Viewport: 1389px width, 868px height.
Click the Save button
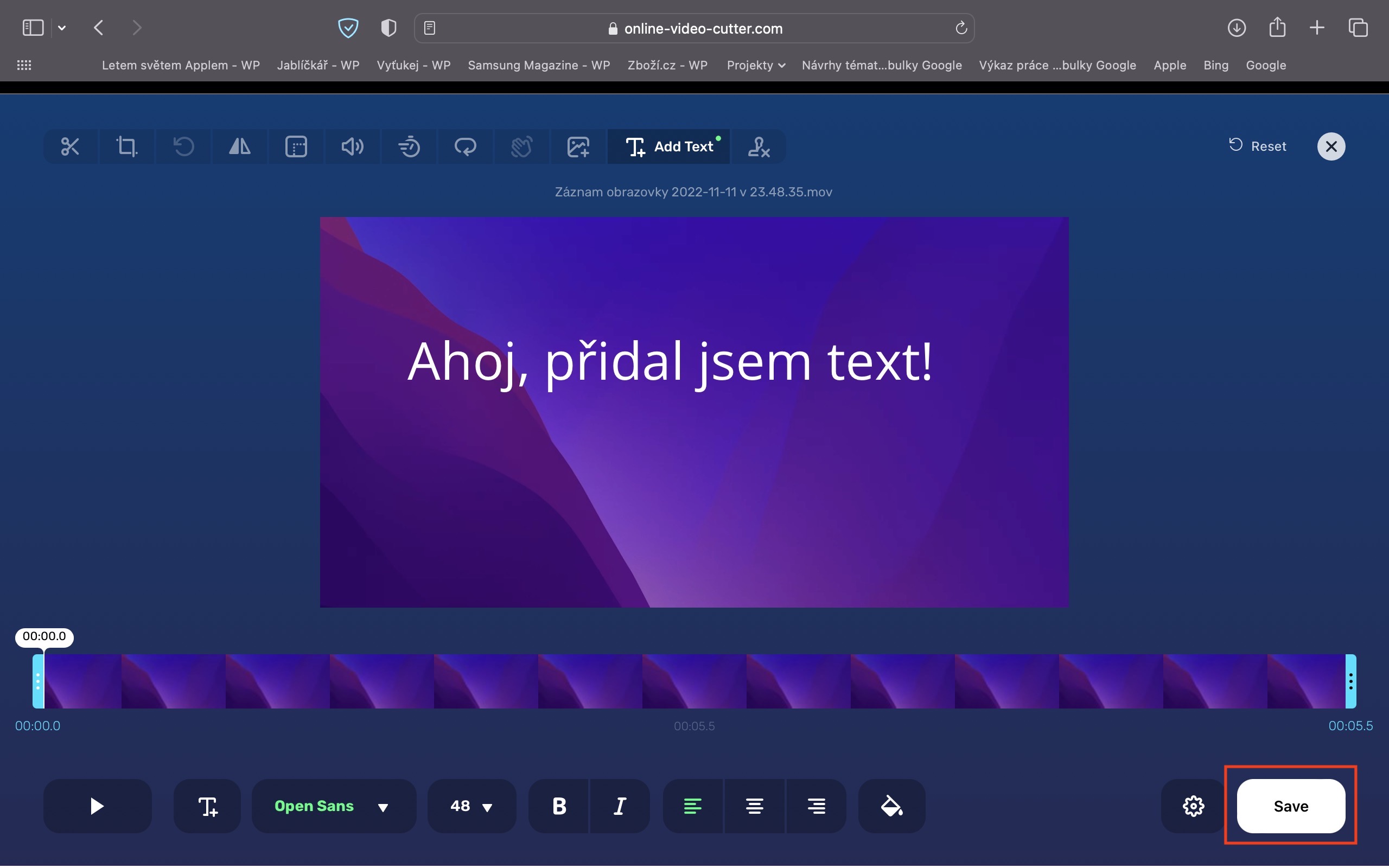point(1290,806)
